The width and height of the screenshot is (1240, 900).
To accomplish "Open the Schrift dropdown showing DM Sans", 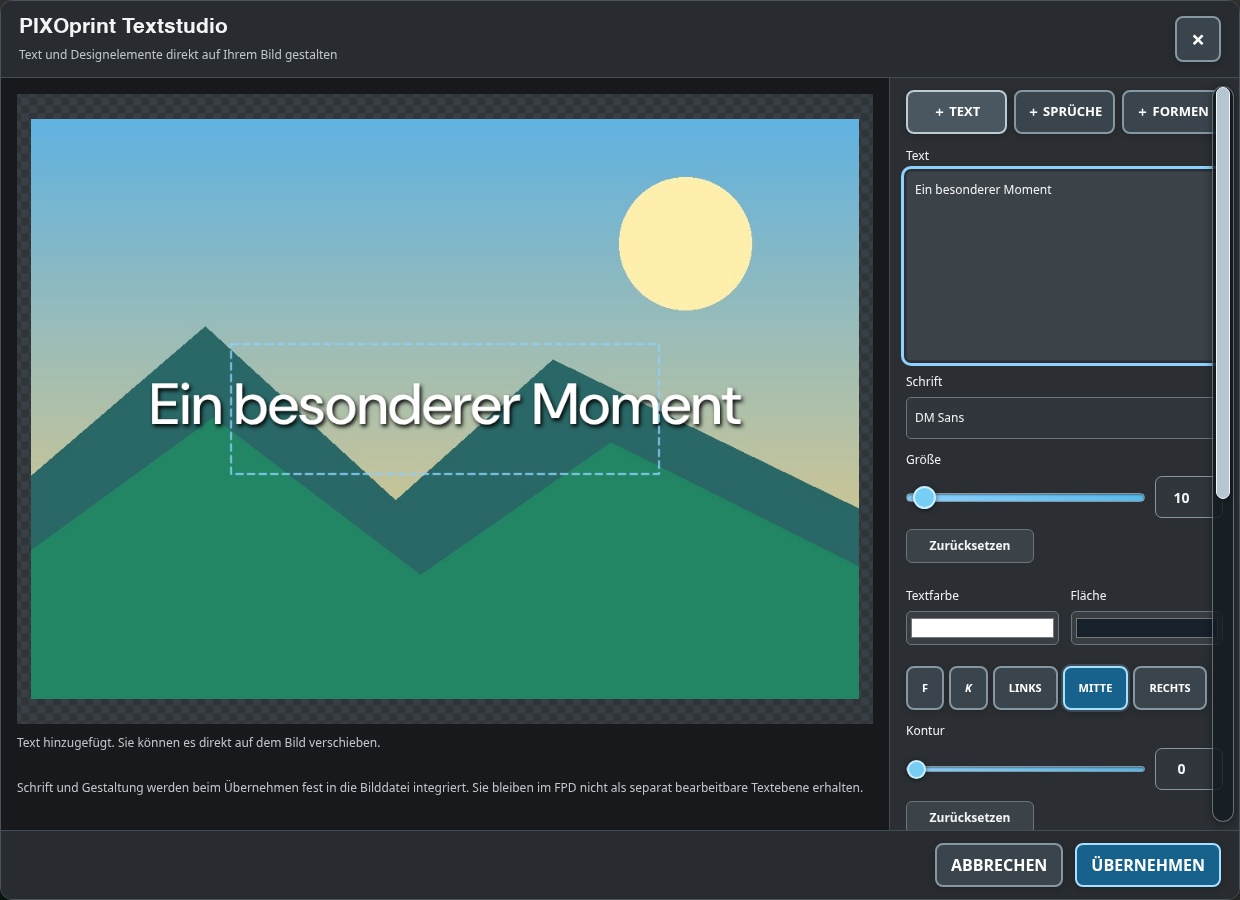I will [x=1062, y=418].
